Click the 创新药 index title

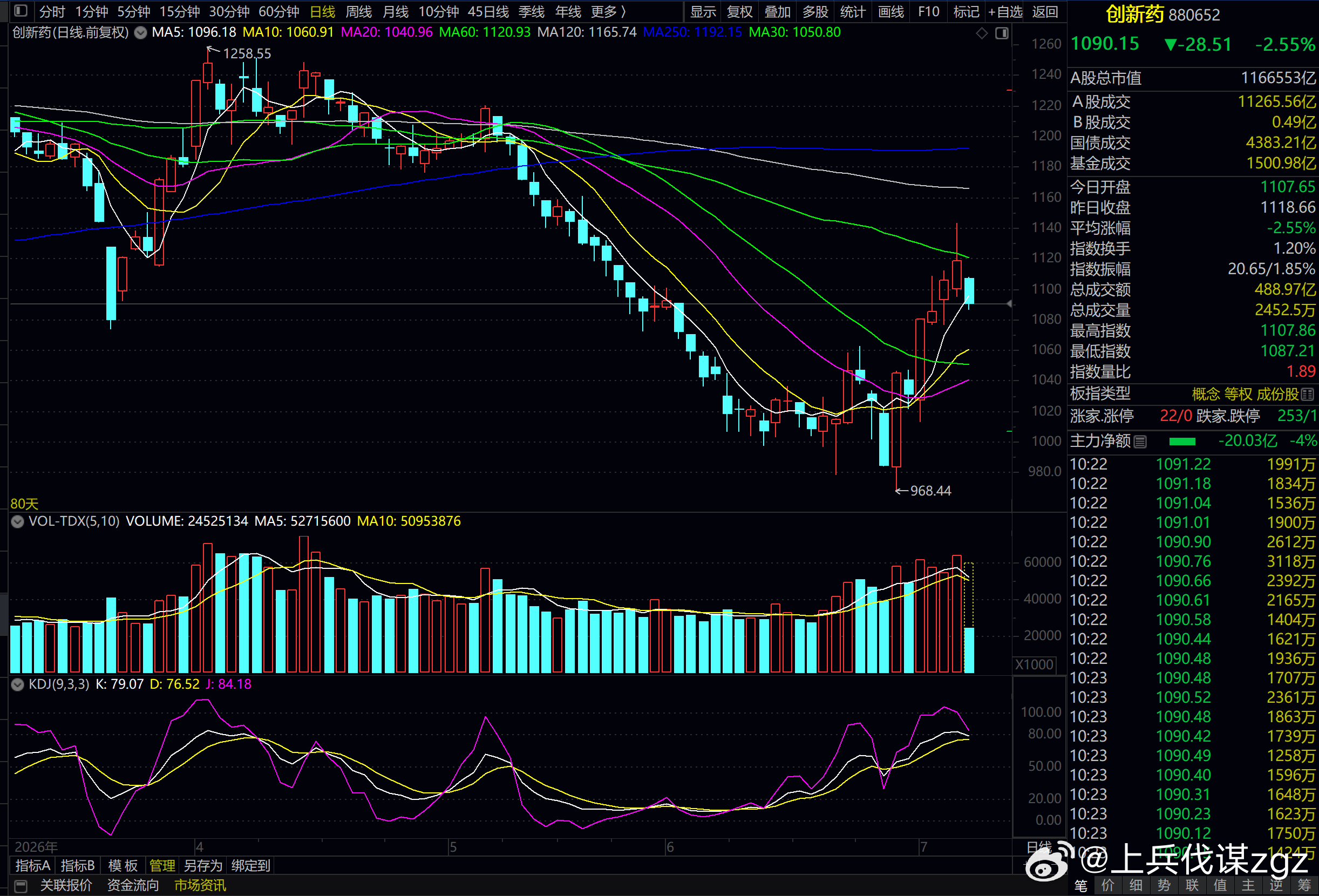(1135, 14)
